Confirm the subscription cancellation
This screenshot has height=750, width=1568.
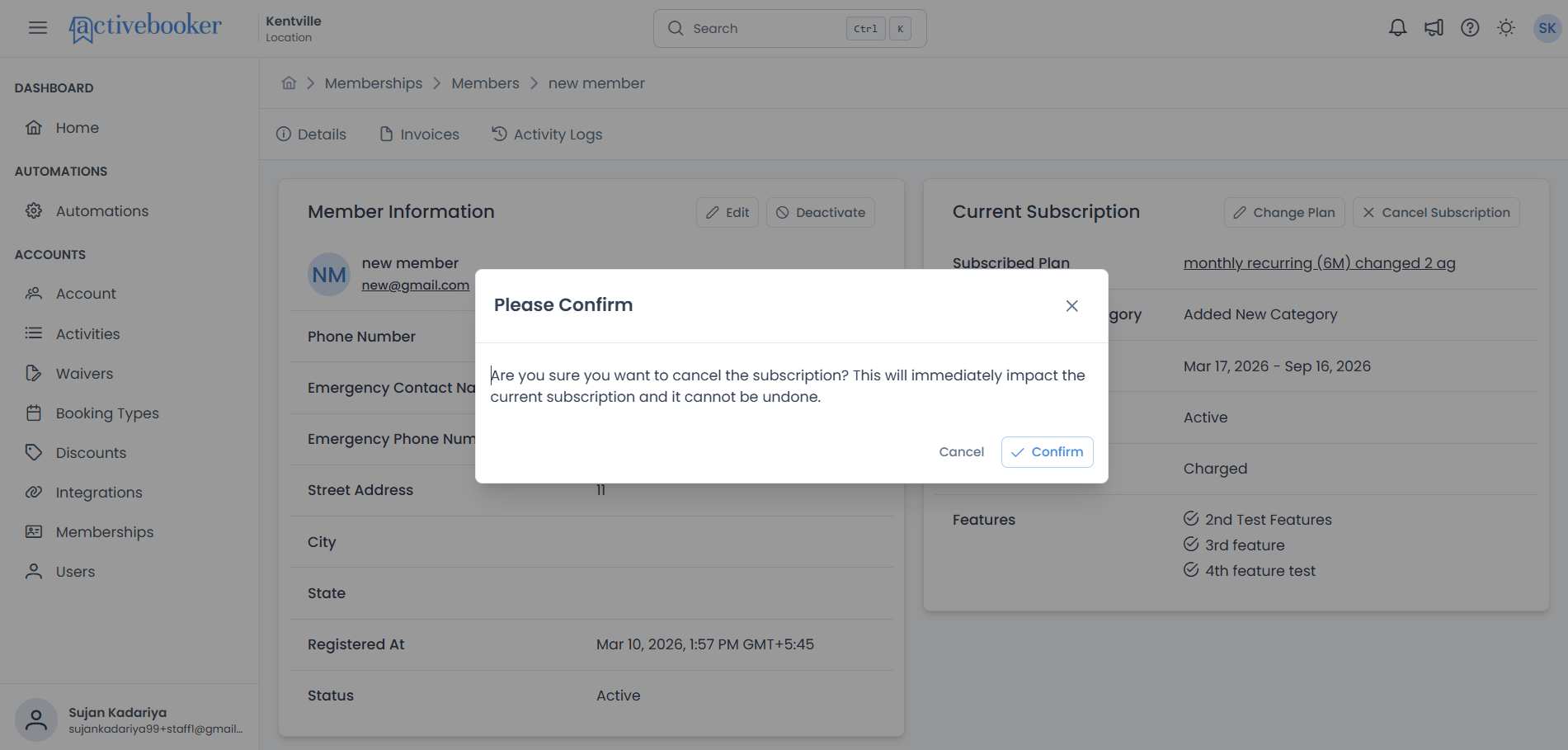tap(1047, 452)
